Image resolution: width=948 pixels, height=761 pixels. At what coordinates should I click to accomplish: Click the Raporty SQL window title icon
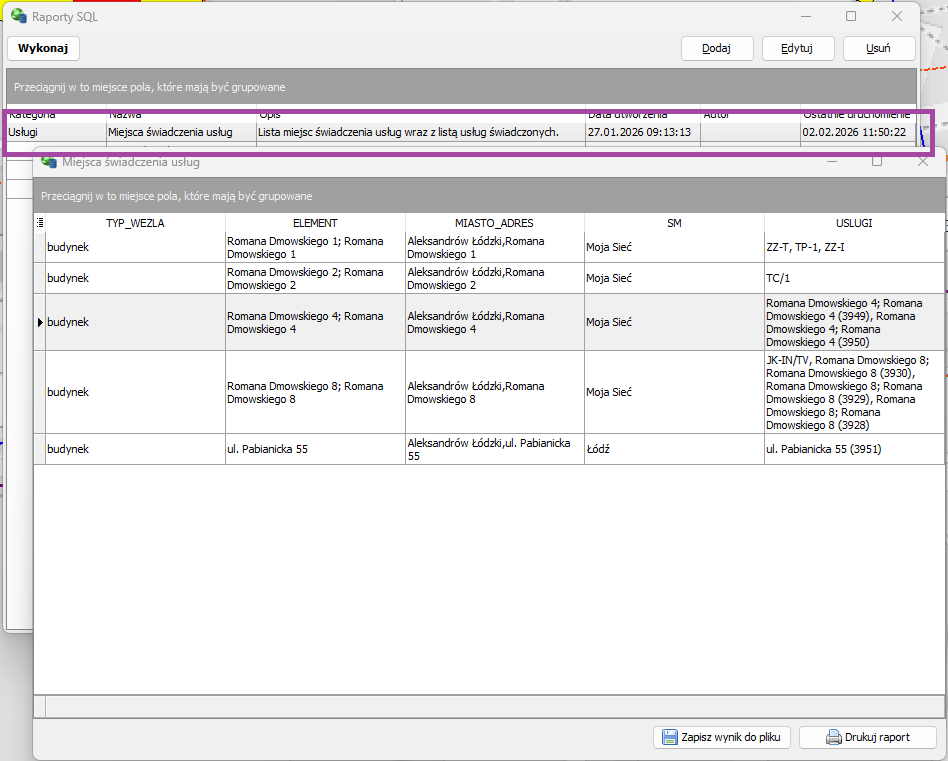(x=18, y=17)
